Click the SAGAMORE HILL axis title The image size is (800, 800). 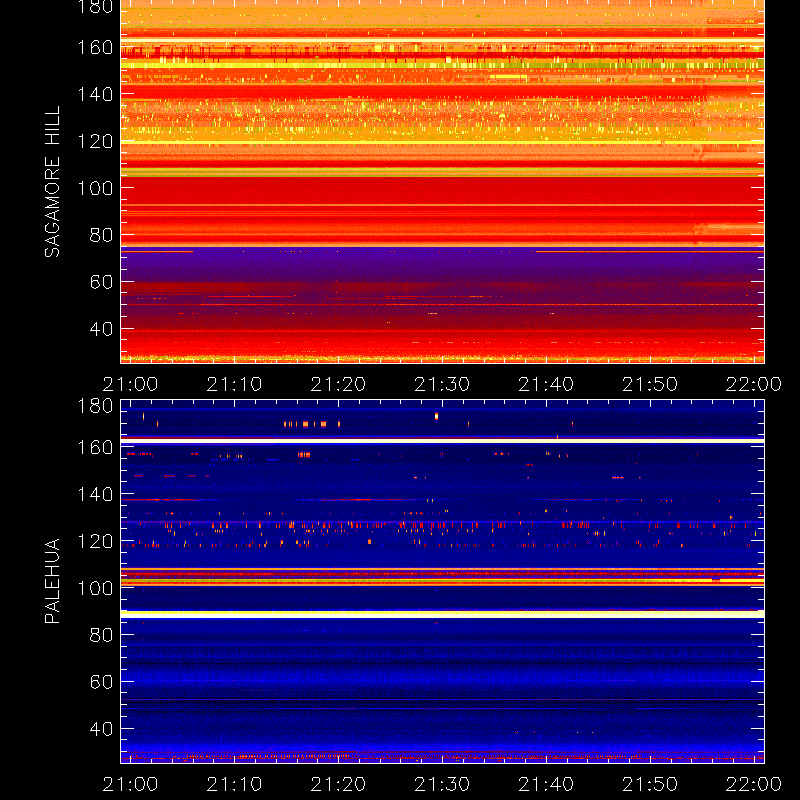pyautogui.click(x=53, y=182)
